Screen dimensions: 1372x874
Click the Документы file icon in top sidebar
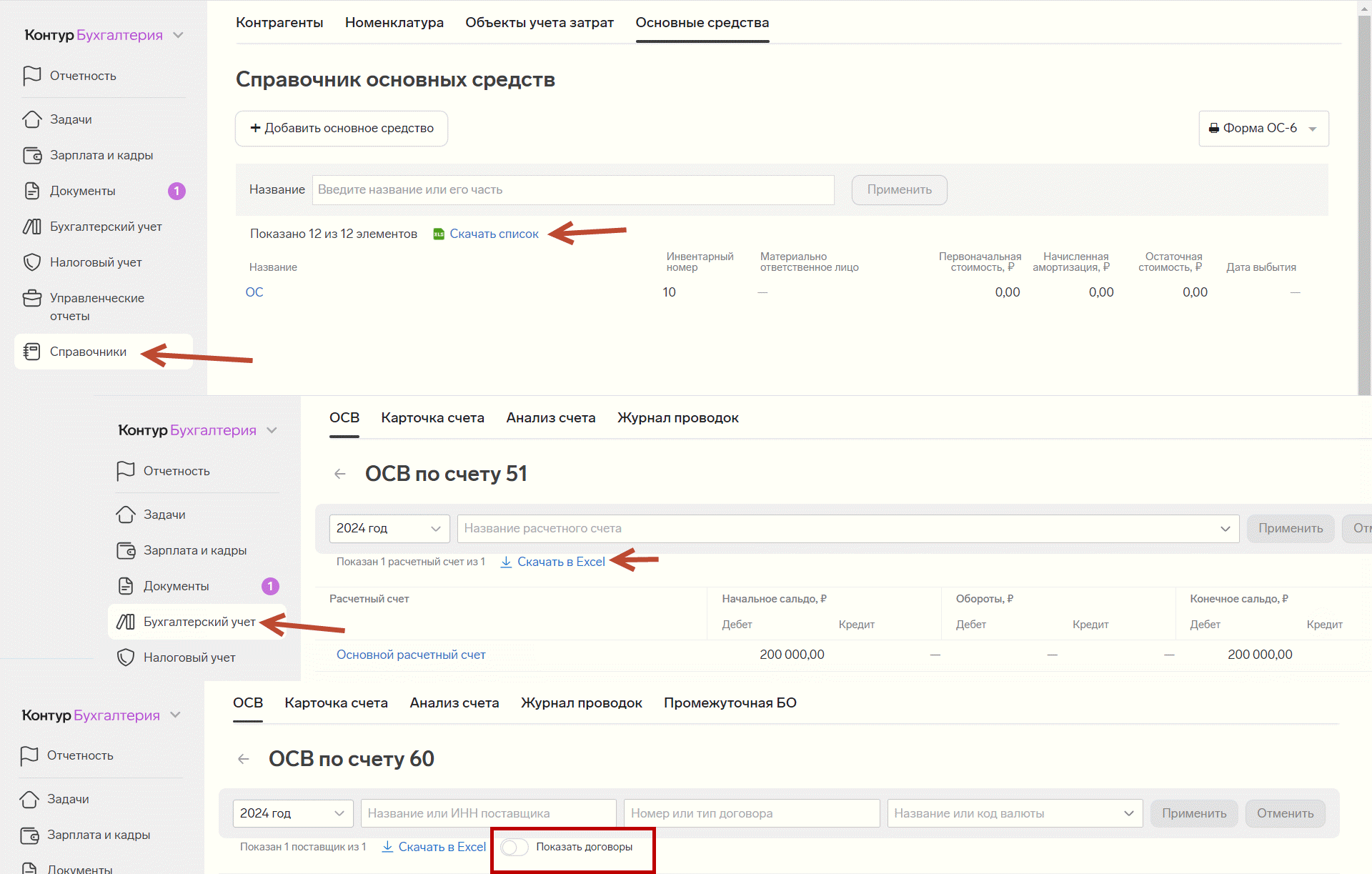tap(32, 191)
